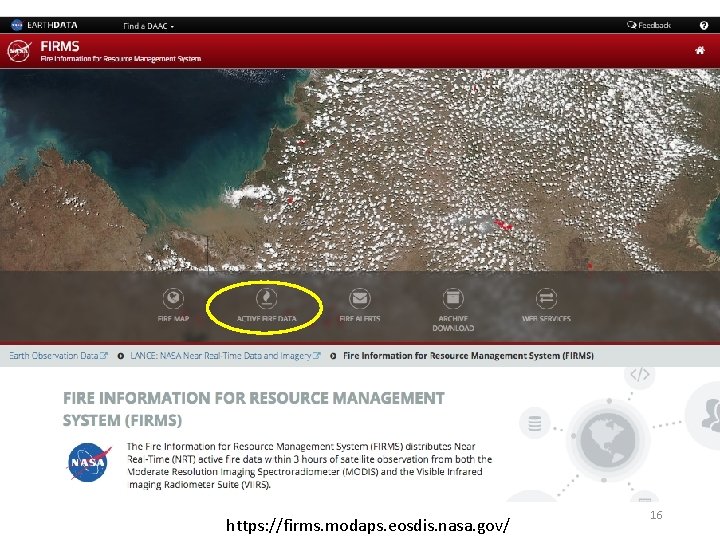
Task: Open the help question mark icon
Action: 704,25
